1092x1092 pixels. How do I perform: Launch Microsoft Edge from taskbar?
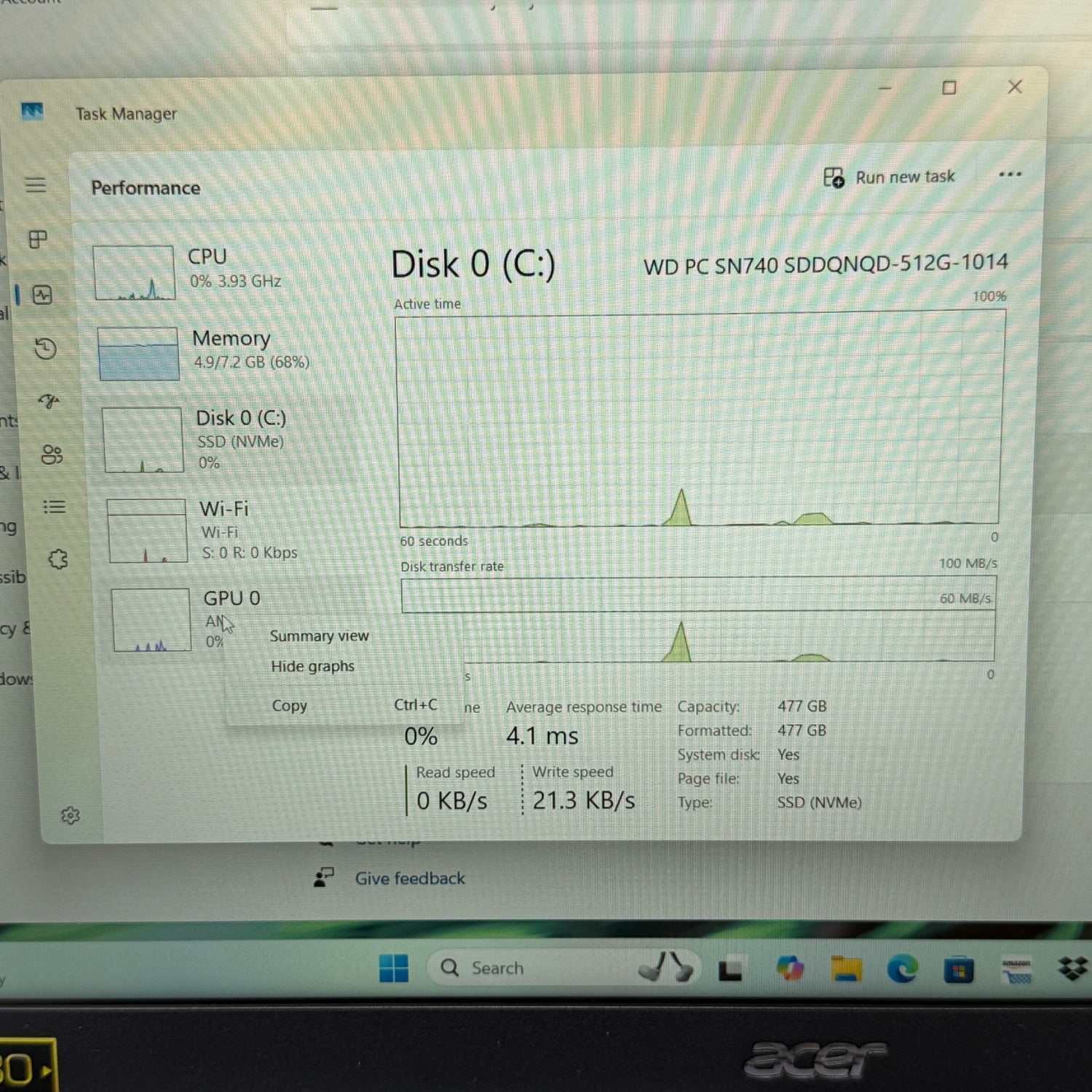pos(902,970)
